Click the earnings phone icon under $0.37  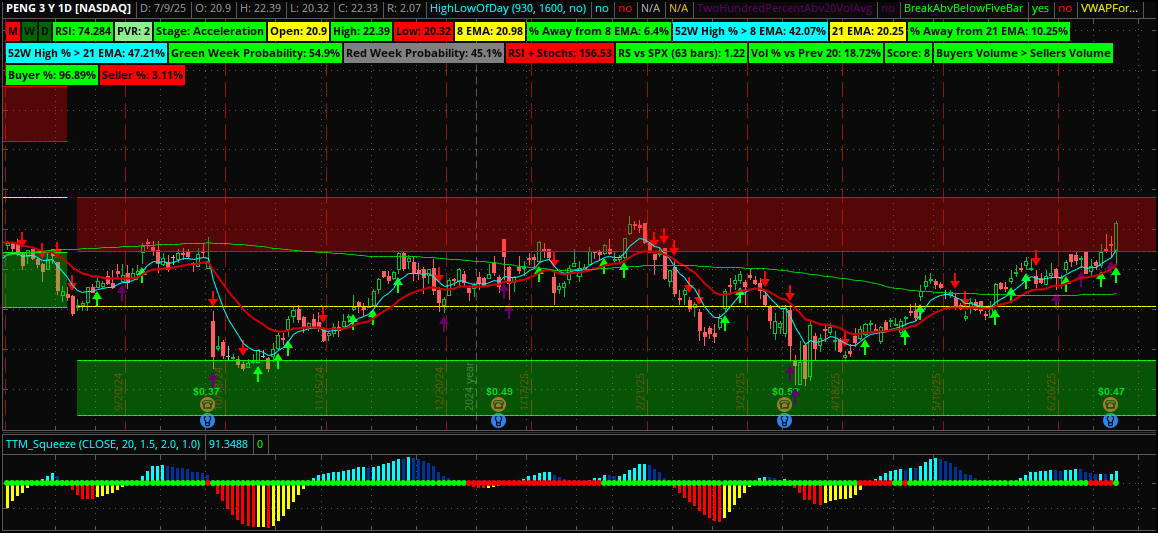(207, 404)
